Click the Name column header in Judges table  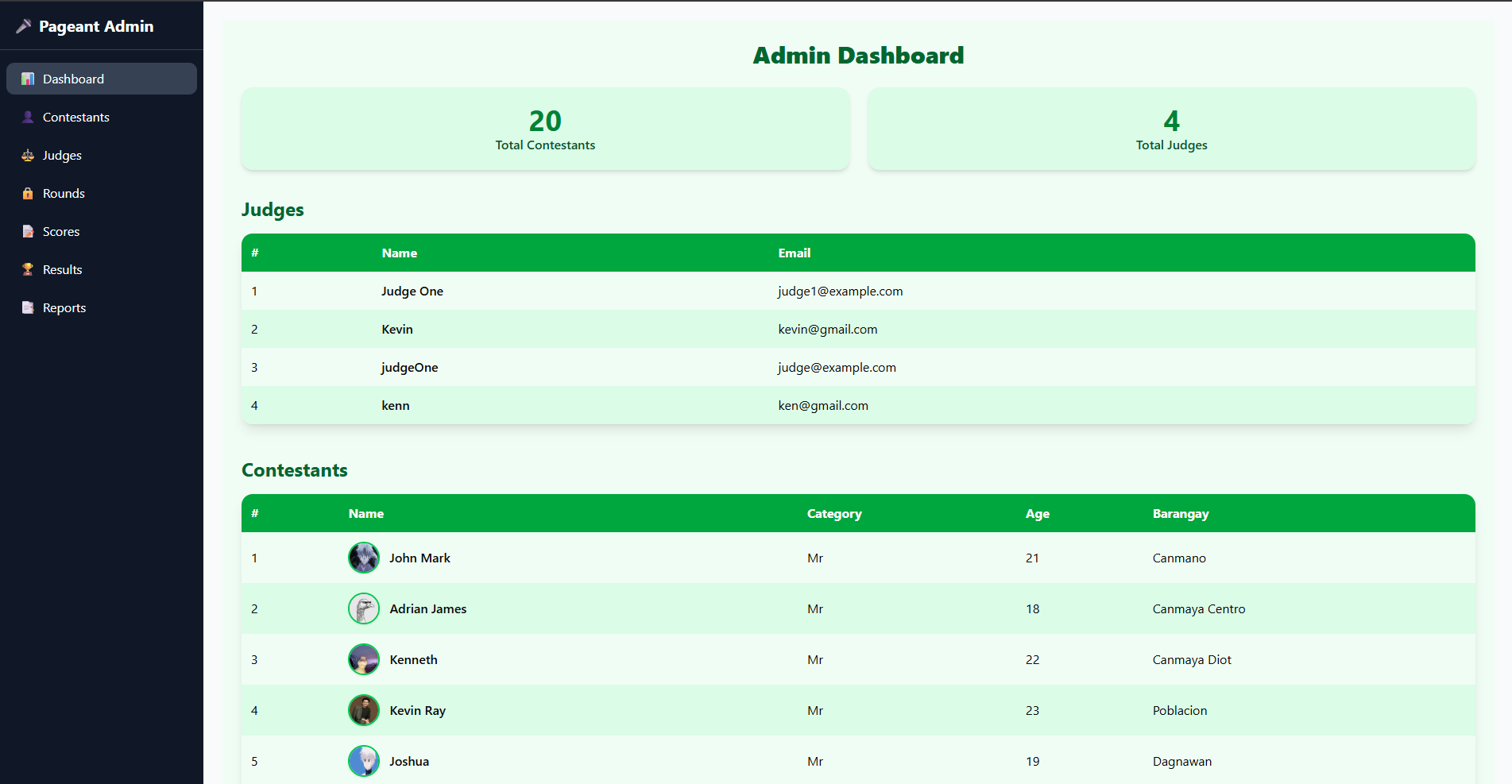(x=399, y=253)
